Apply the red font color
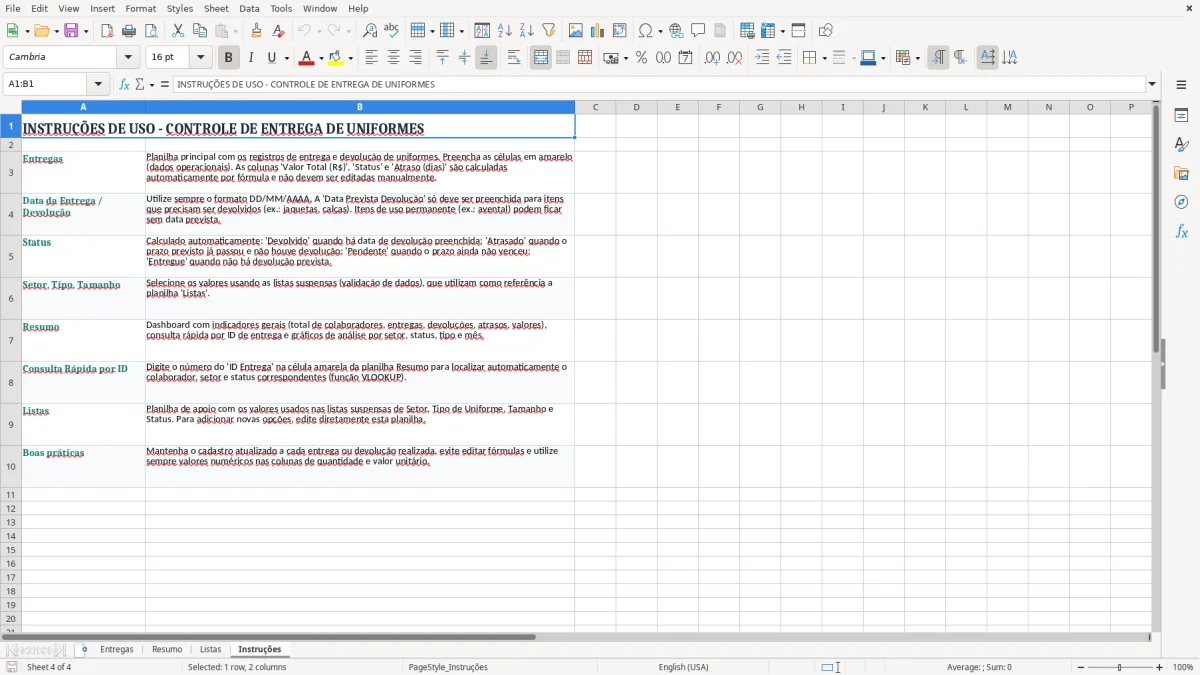Image resolution: width=1200 pixels, height=675 pixels. pyautogui.click(x=307, y=58)
